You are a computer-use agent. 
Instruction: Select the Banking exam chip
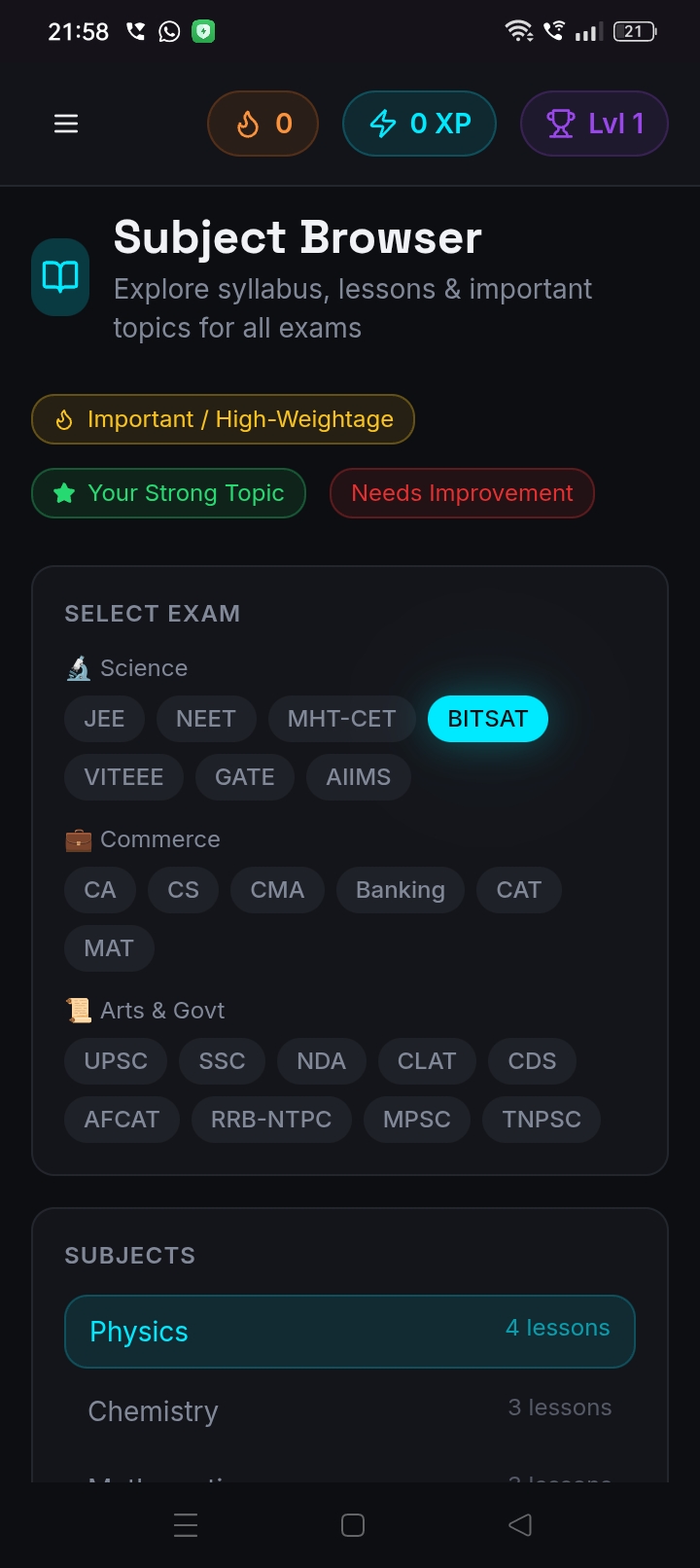coord(401,890)
